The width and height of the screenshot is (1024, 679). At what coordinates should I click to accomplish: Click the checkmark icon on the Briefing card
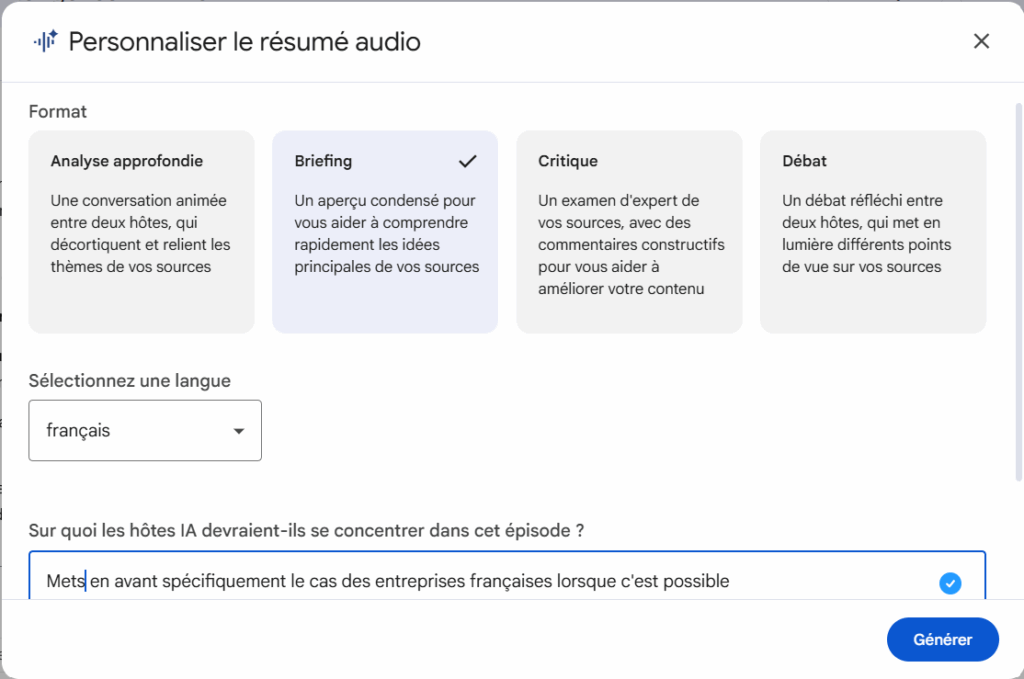tap(467, 161)
